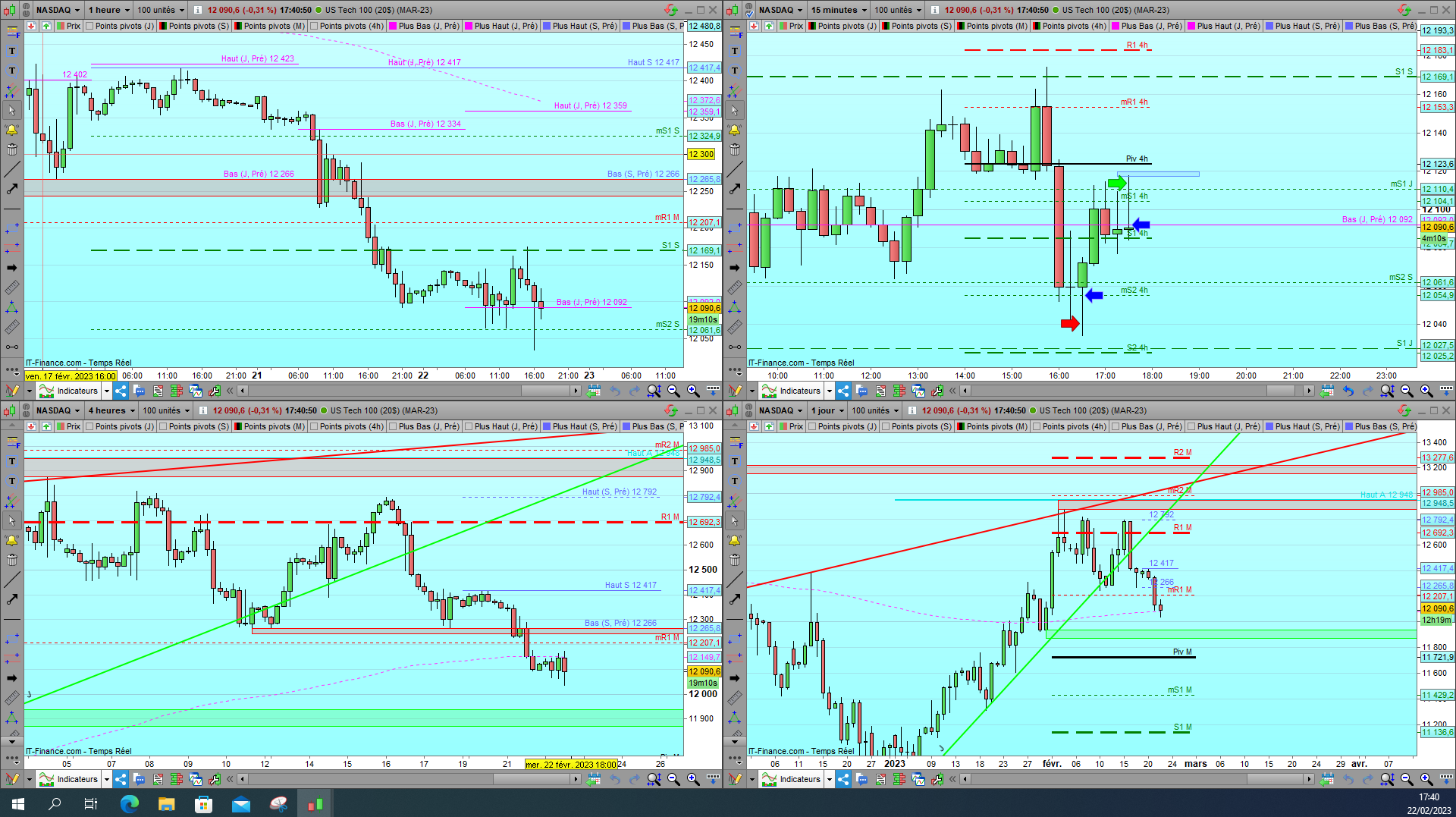This screenshot has height=817, width=1456.
Task: Open File Explorer from taskbar
Action: [x=167, y=803]
